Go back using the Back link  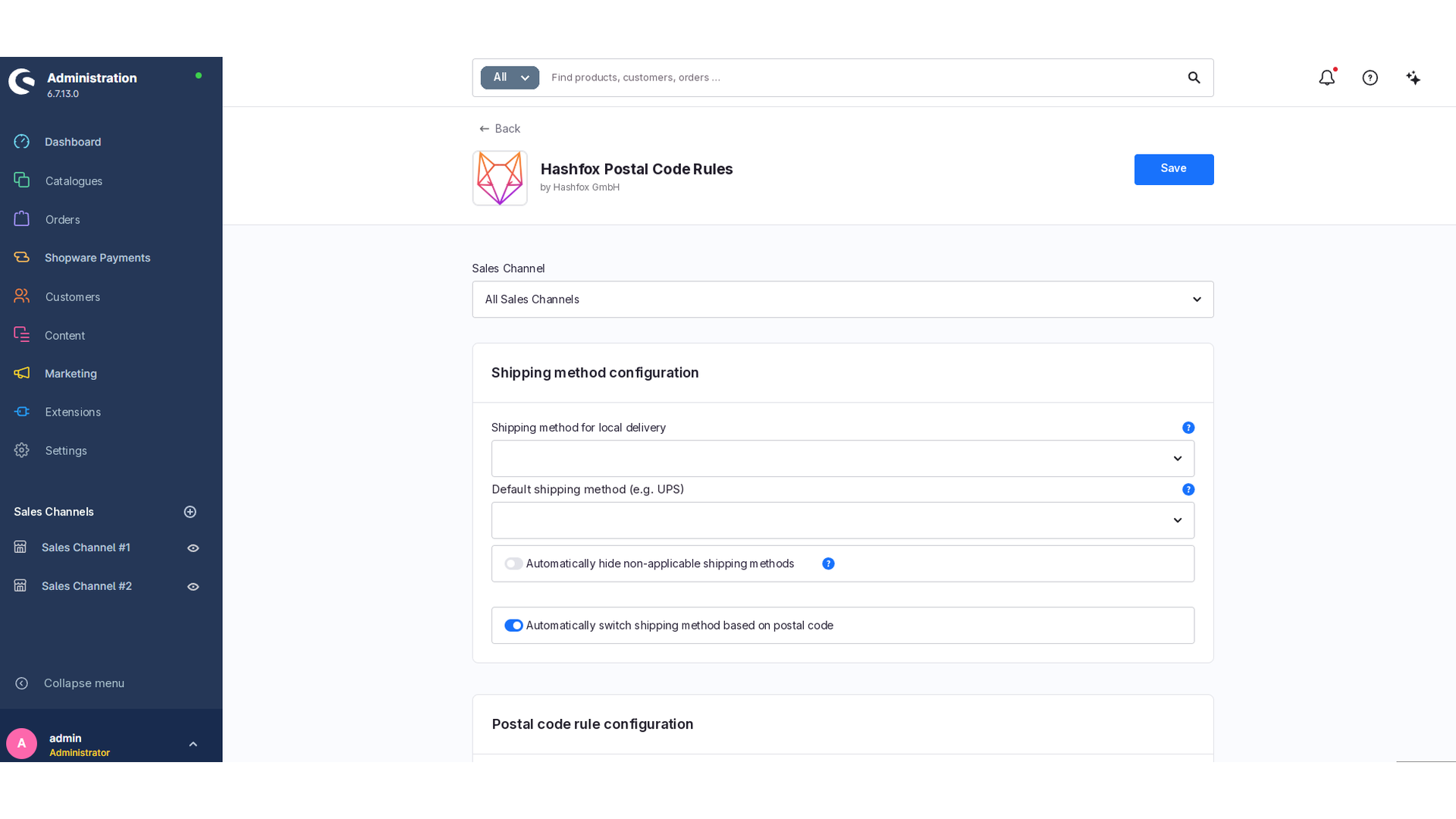tap(500, 129)
